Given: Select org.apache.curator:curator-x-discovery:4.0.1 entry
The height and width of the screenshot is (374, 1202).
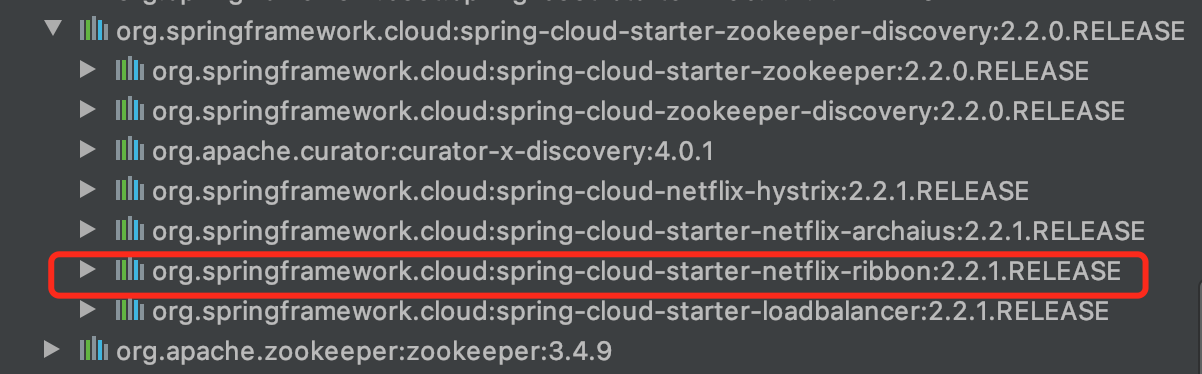Looking at the screenshot, I should [x=434, y=151].
